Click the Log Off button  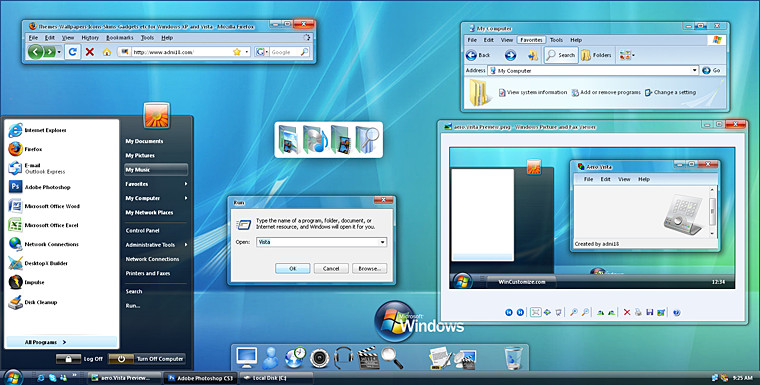click(79, 359)
